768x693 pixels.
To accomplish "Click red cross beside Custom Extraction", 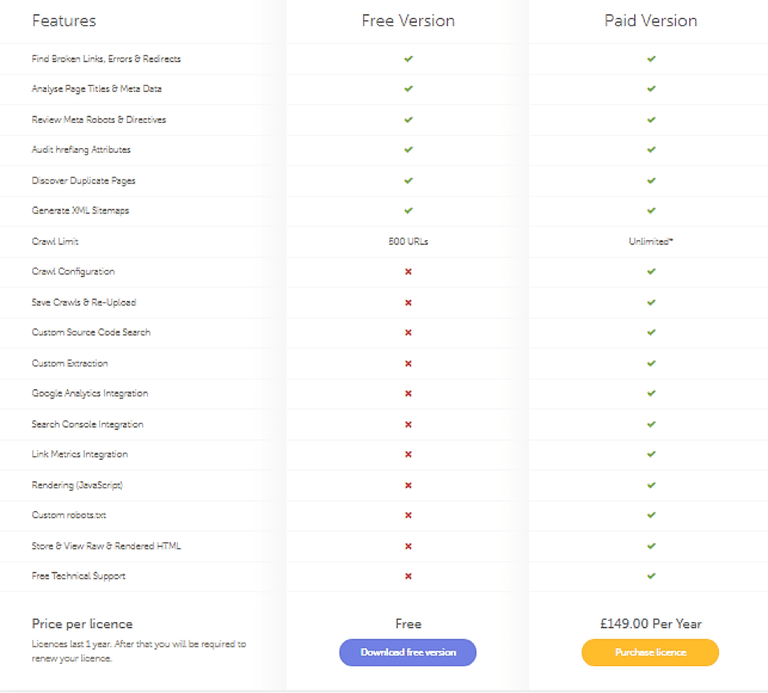I will pyautogui.click(x=408, y=363).
